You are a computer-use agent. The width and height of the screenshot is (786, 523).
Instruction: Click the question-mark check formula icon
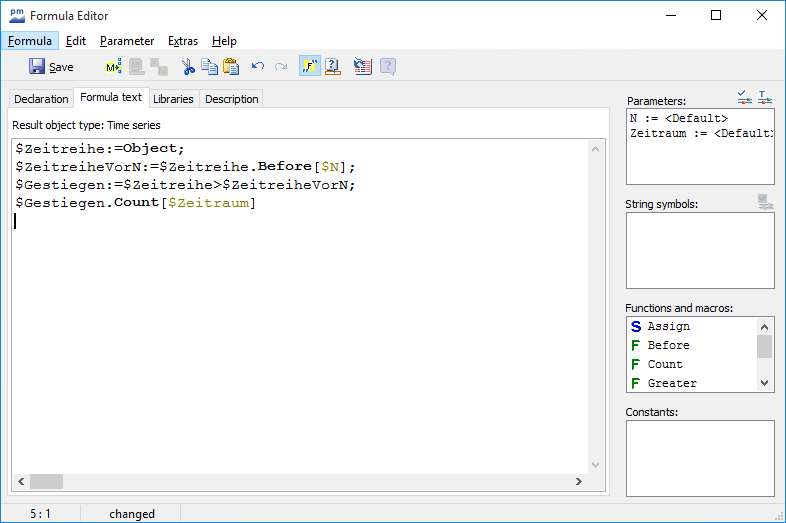coord(333,67)
